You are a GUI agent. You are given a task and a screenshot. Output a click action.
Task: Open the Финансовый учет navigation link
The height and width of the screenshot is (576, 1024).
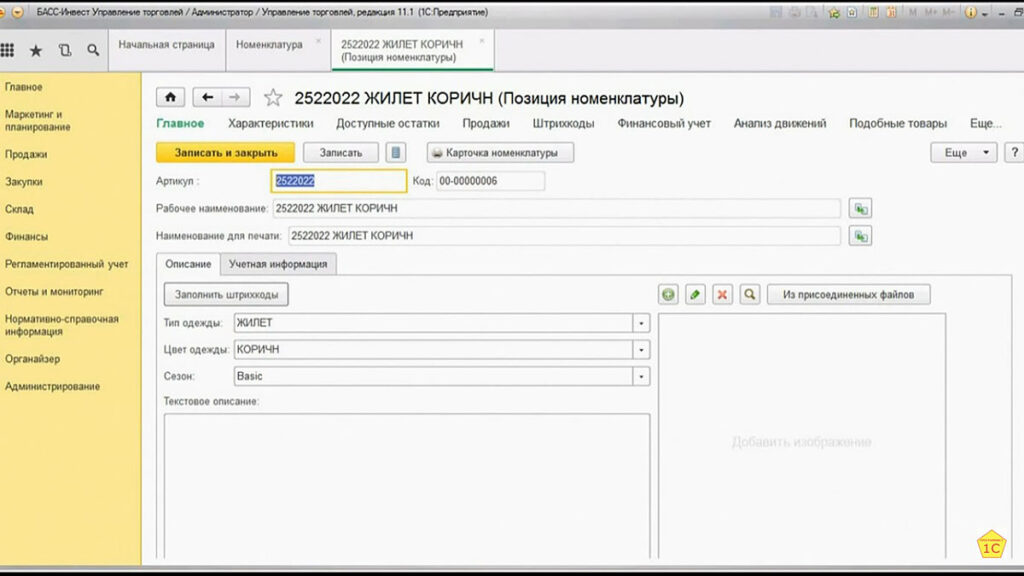pos(664,123)
